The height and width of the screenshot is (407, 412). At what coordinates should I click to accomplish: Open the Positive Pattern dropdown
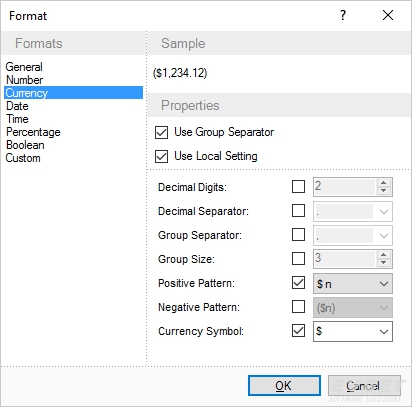point(353,284)
